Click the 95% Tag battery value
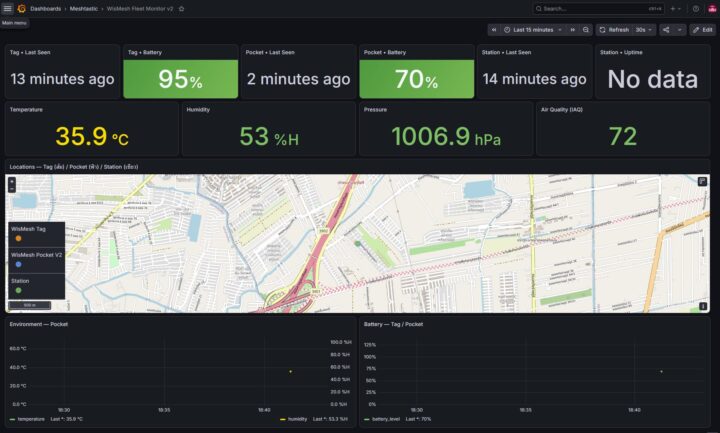 click(x=180, y=79)
